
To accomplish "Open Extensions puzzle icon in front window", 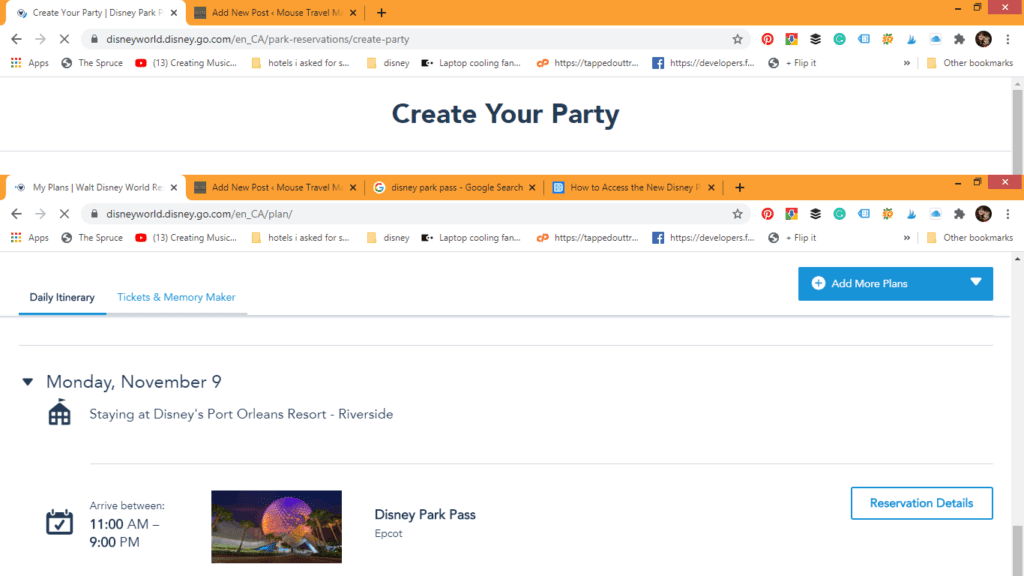I will tap(959, 214).
